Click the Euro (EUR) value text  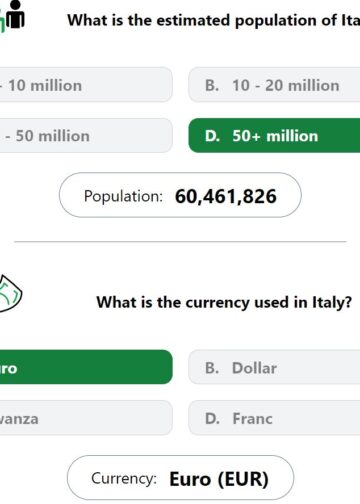[219, 479]
